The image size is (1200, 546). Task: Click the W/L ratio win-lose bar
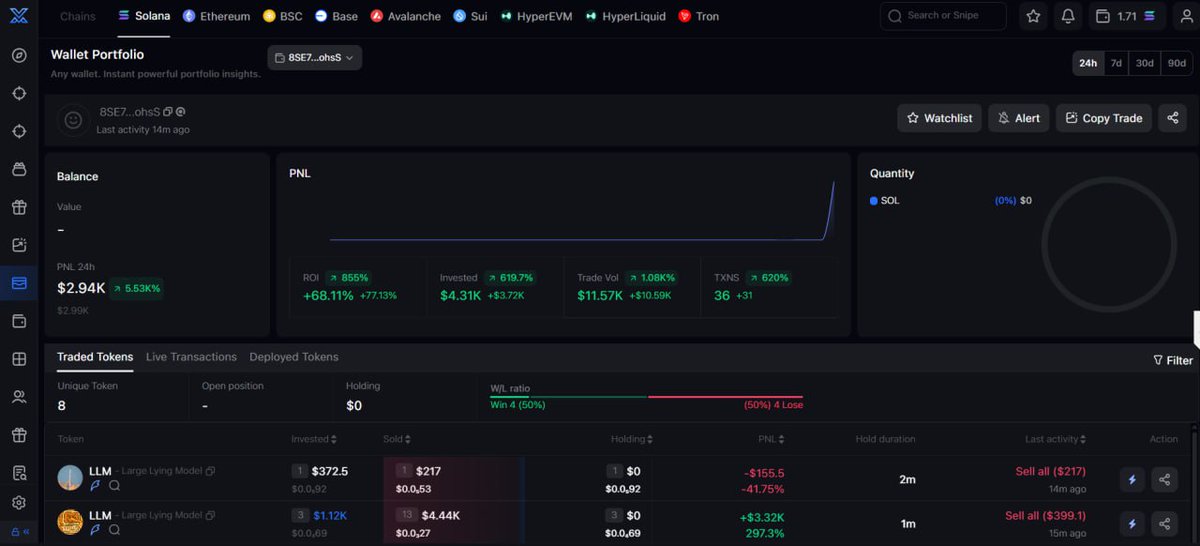coord(646,397)
